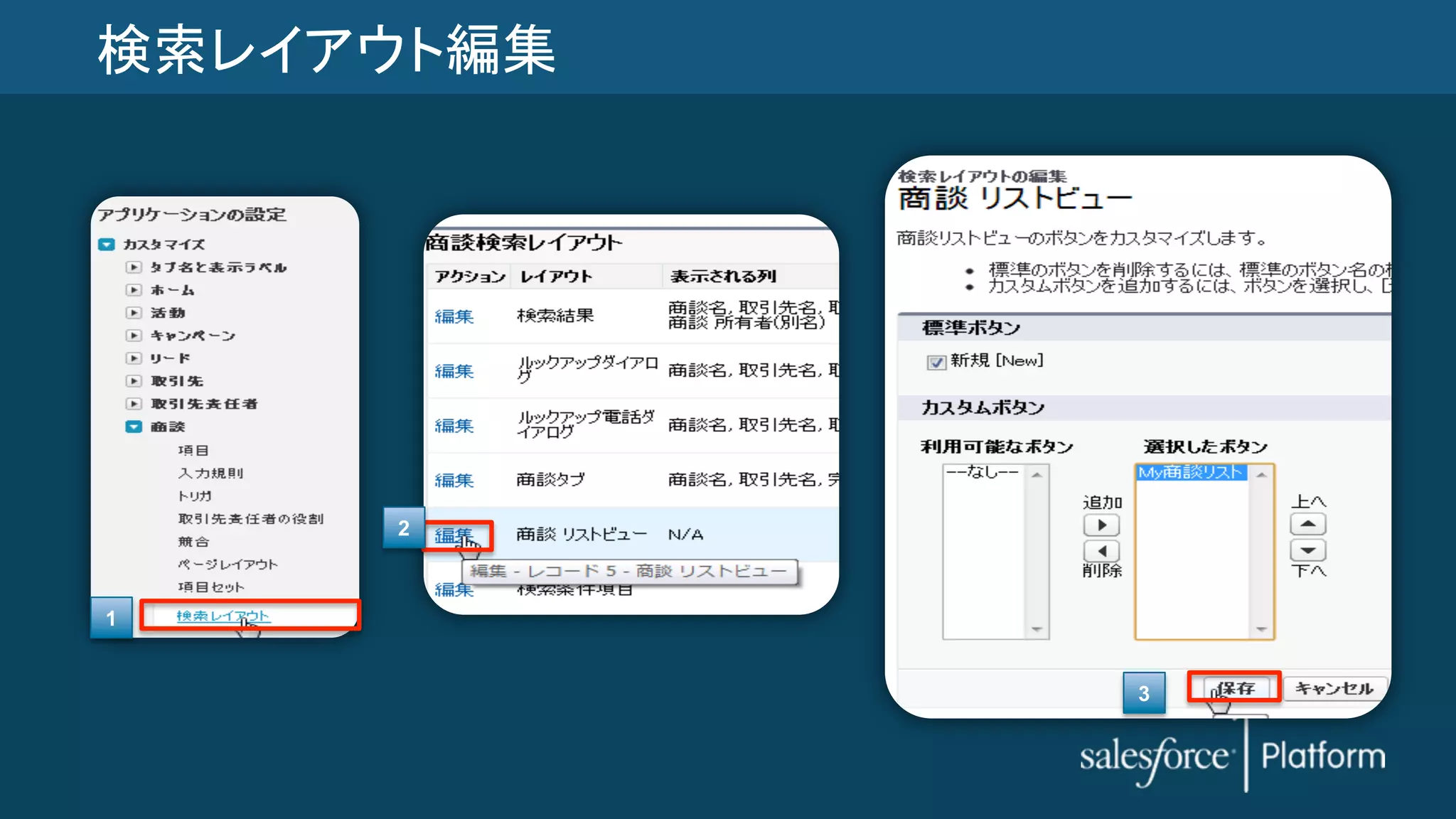
Task: Click scrollbar down arrow of available buttons list
Action: click(x=1037, y=629)
